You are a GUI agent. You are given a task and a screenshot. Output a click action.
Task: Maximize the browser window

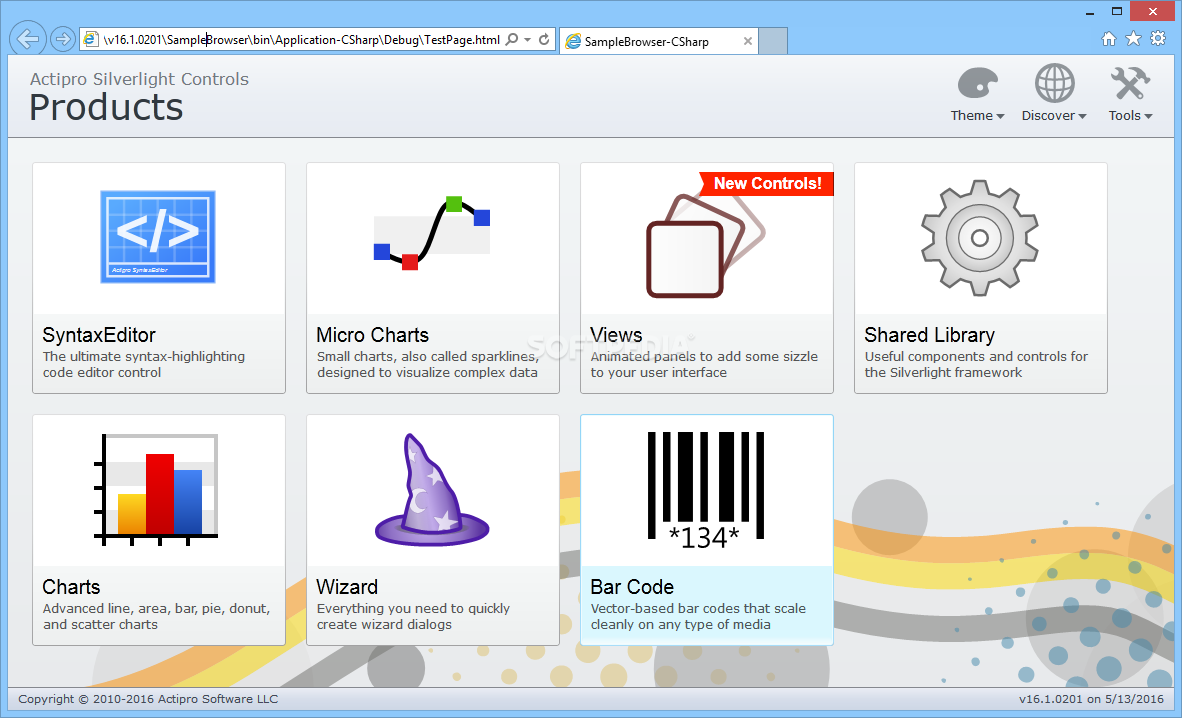tap(1117, 11)
